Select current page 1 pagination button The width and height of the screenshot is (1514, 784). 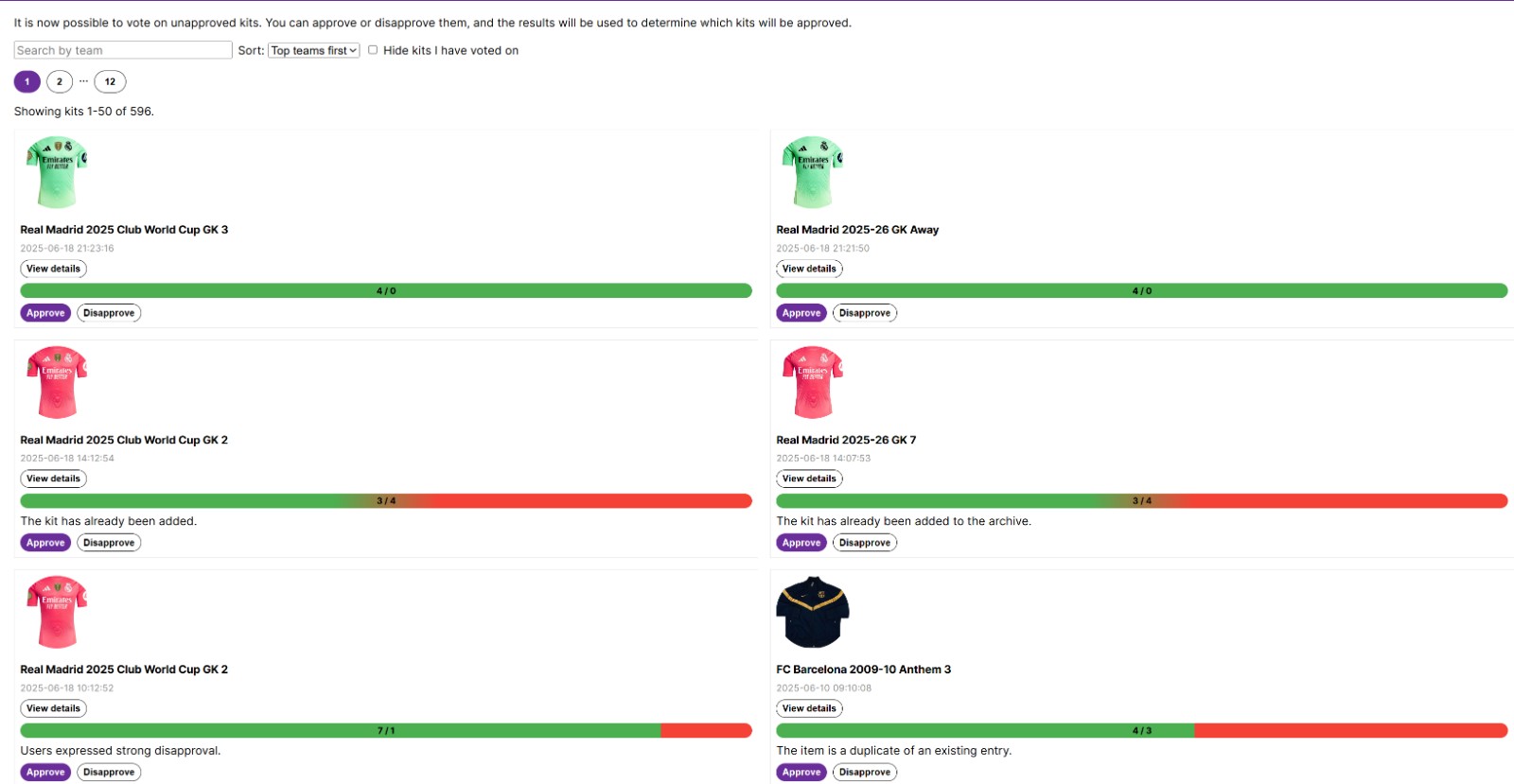27,81
